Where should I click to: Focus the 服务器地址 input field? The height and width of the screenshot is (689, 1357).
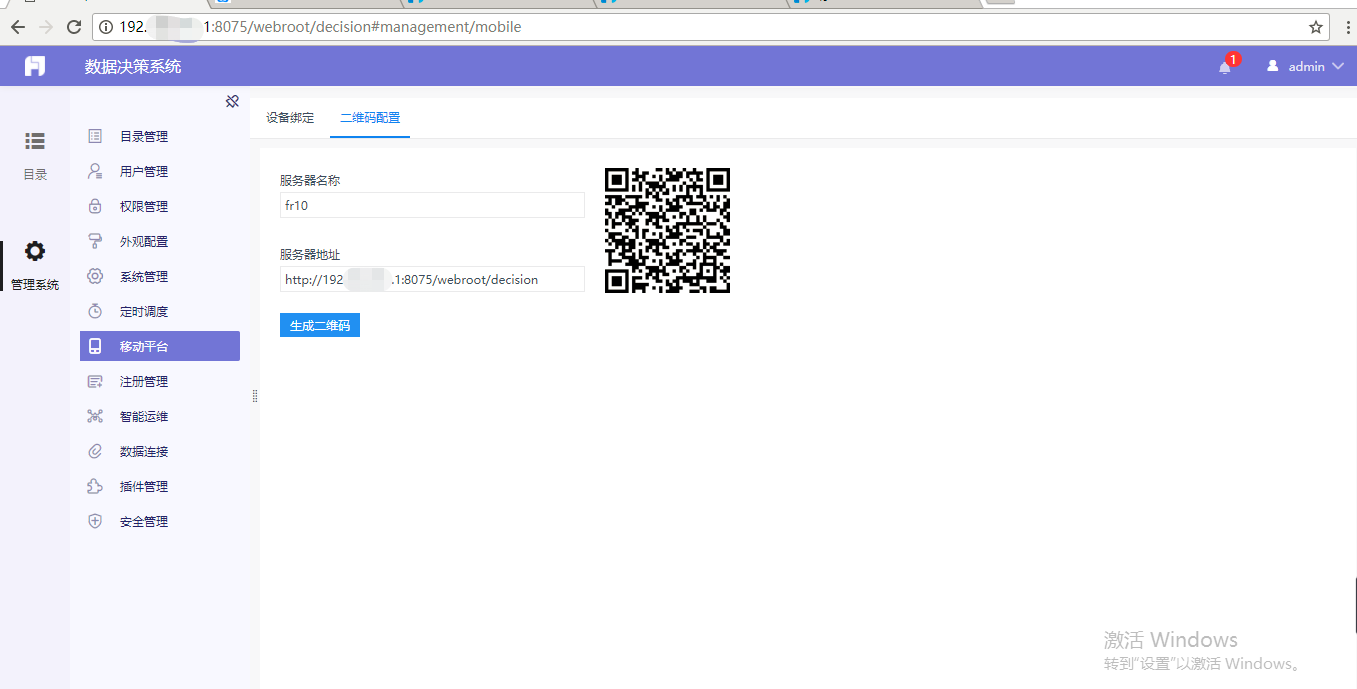(x=432, y=279)
